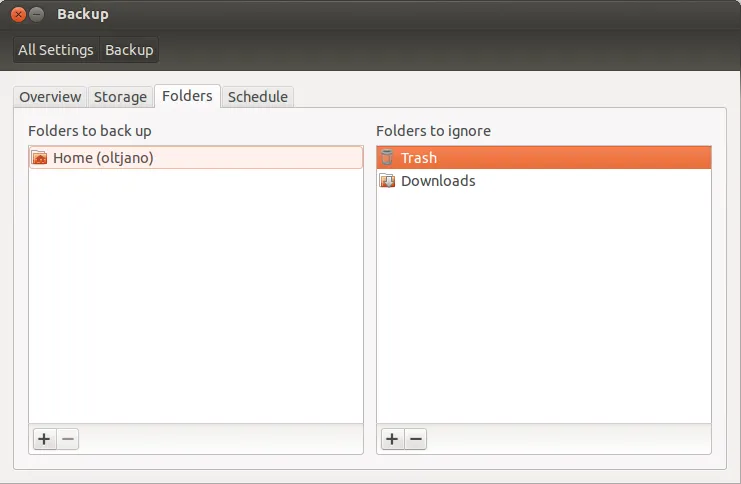Select the Folders tab

(x=187, y=96)
